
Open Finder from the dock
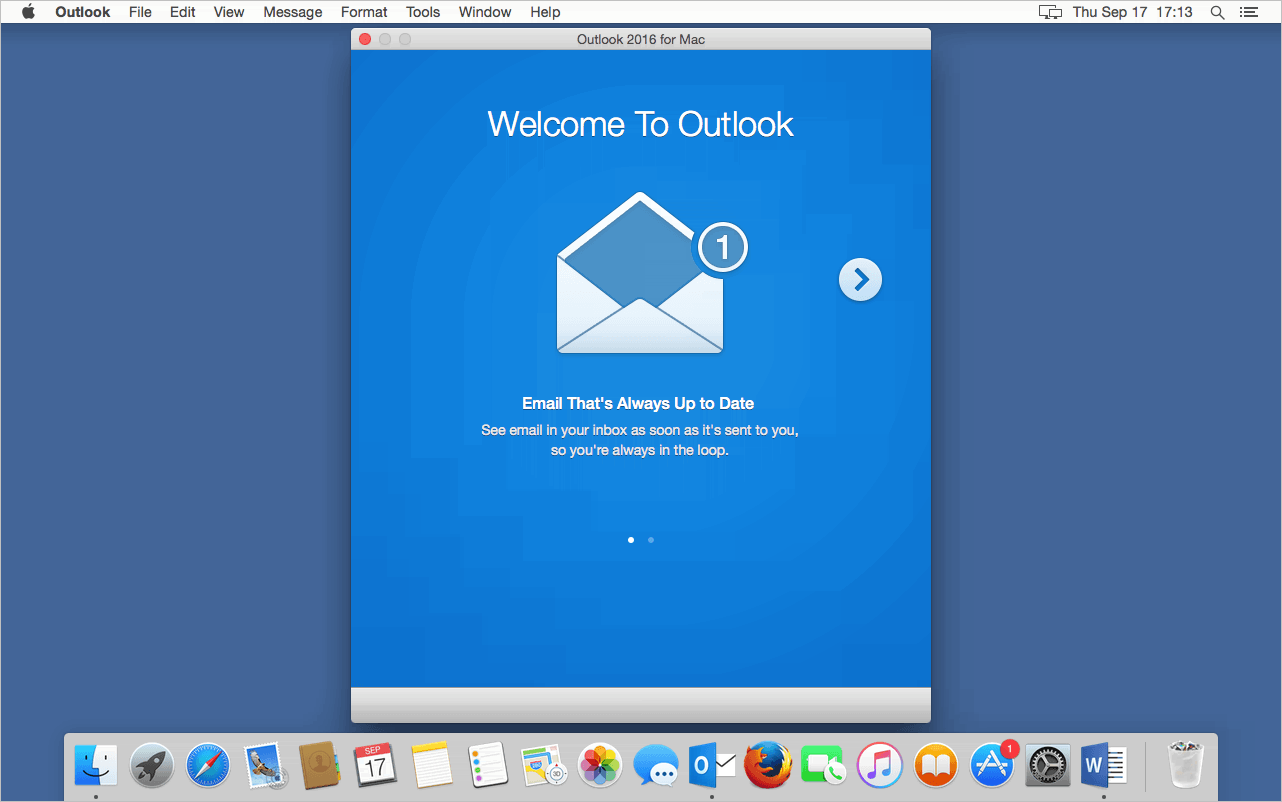[x=96, y=766]
